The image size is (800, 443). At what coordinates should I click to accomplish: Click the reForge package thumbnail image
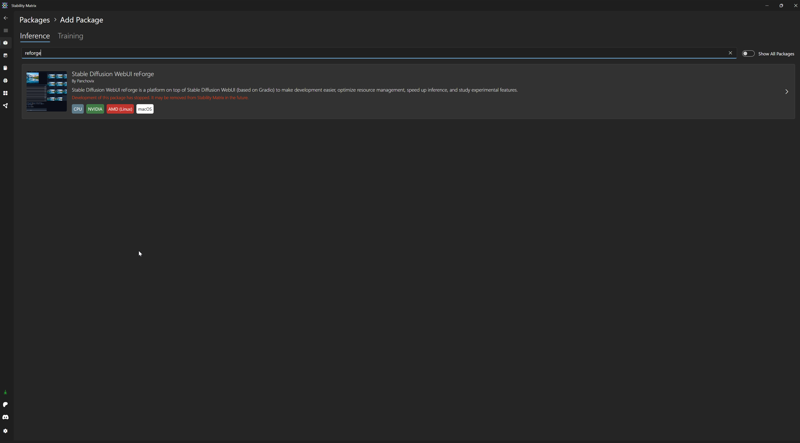pyautogui.click(x=47, y=91)
